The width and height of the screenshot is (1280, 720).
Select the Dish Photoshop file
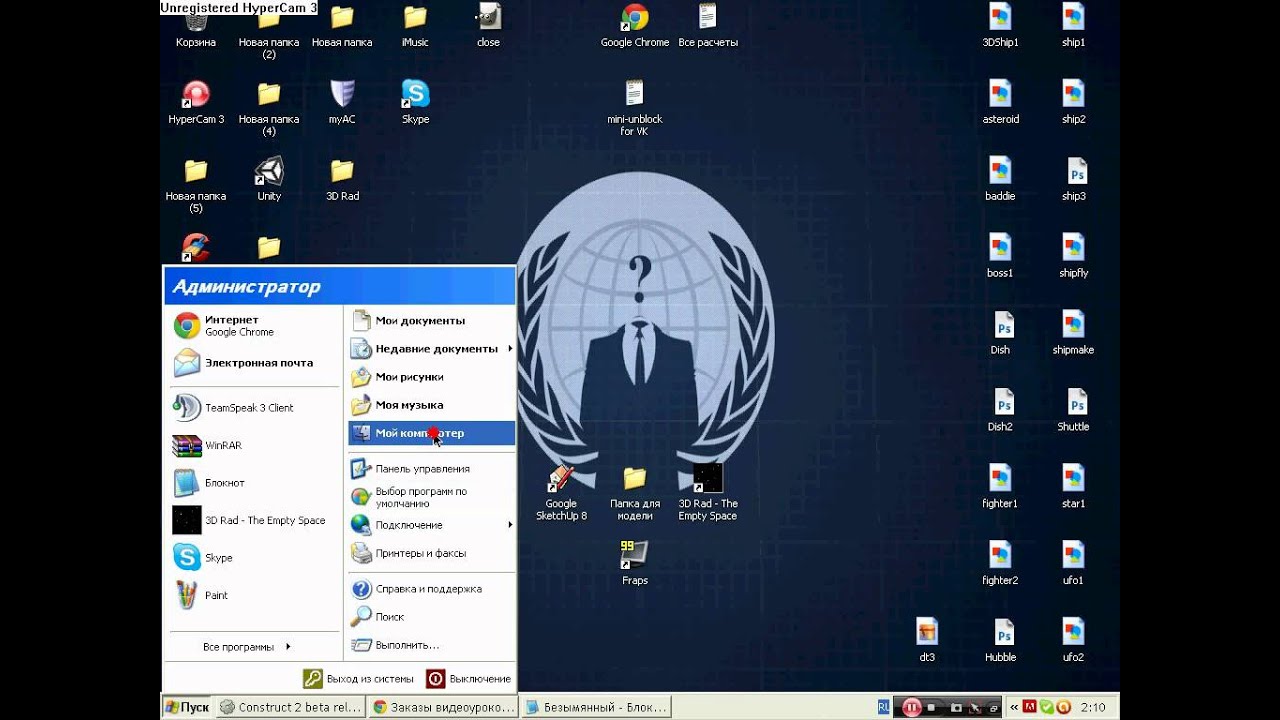point(1000,334)
